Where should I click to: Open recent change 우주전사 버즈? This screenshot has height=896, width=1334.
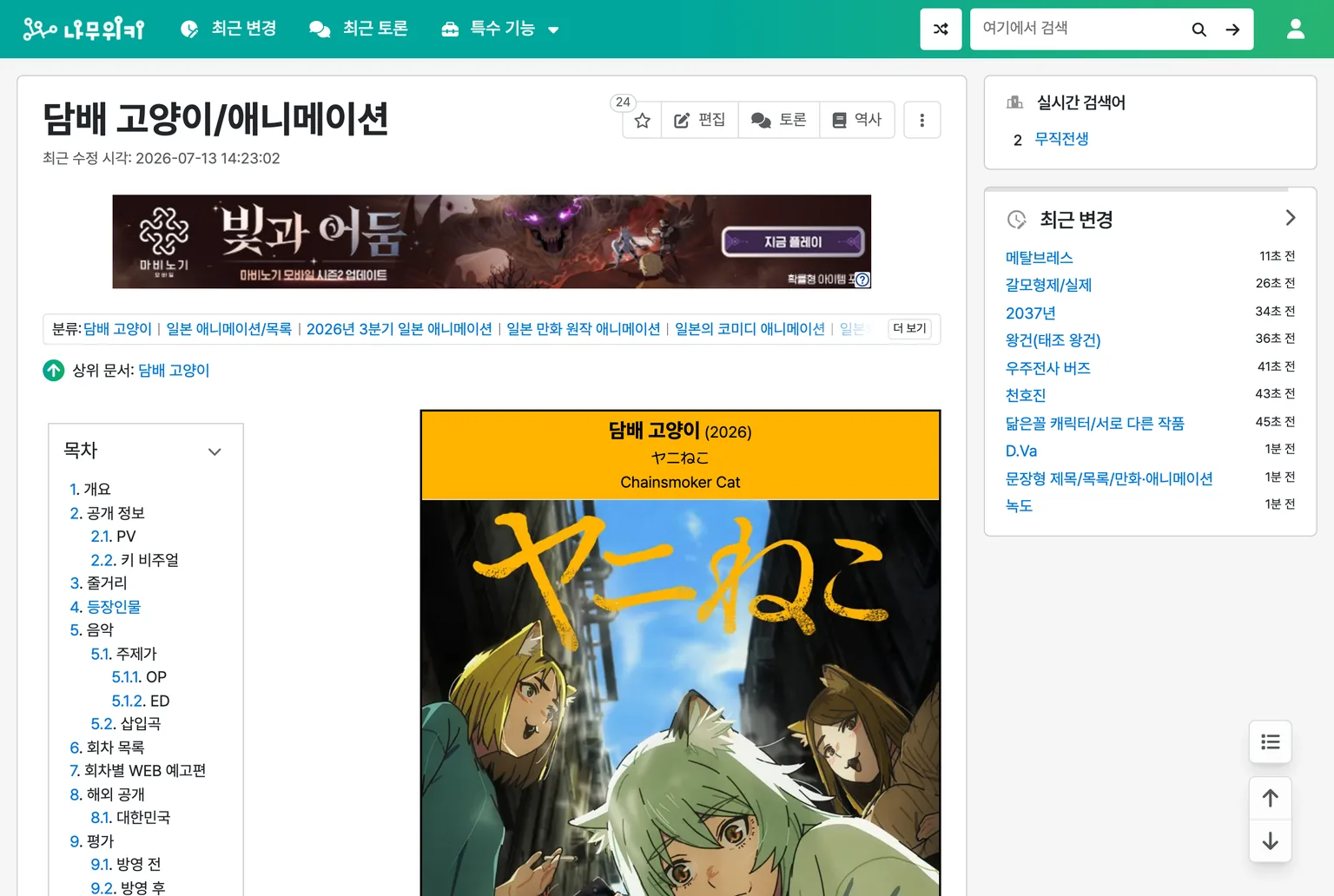pos(1048,368)
